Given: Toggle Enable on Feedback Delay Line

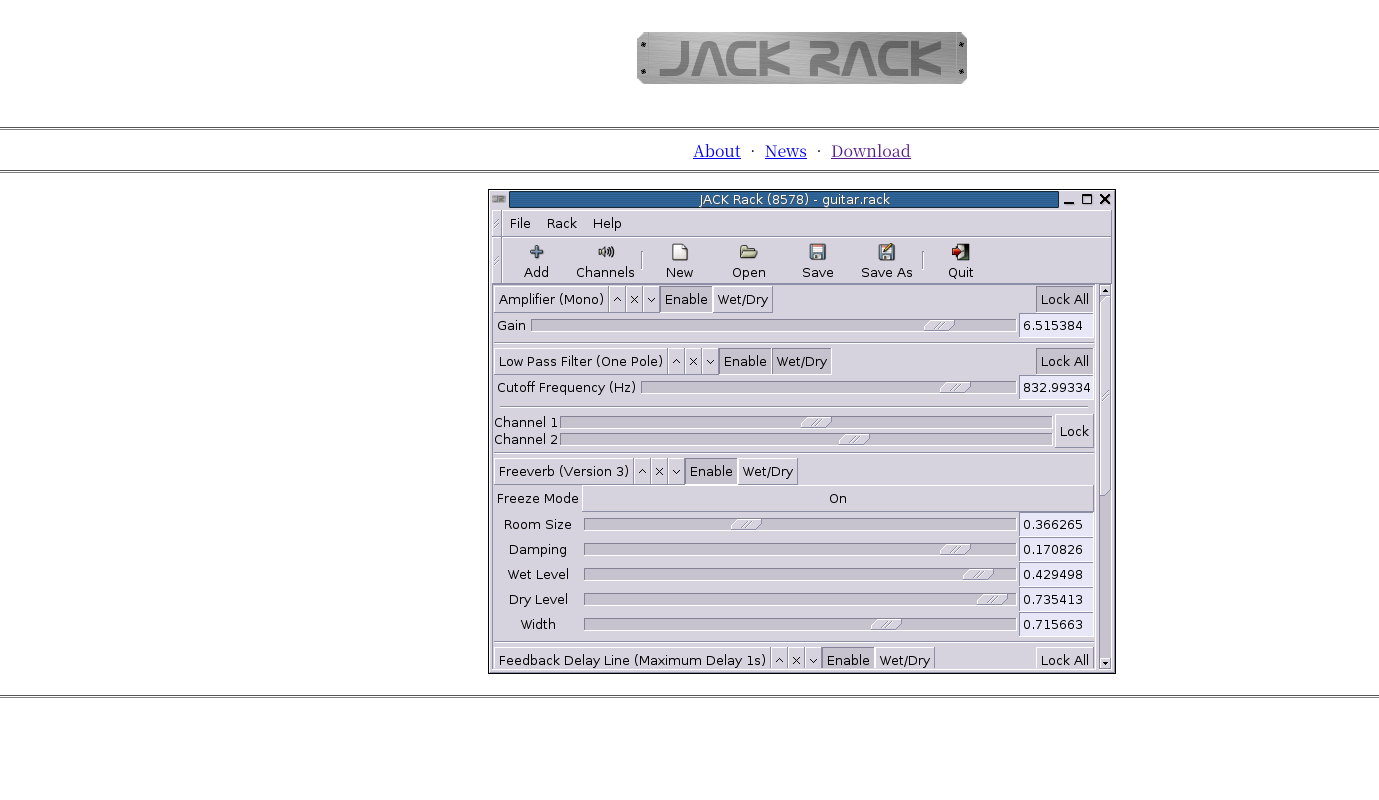Looking at the screenshot, I should 848,660.
